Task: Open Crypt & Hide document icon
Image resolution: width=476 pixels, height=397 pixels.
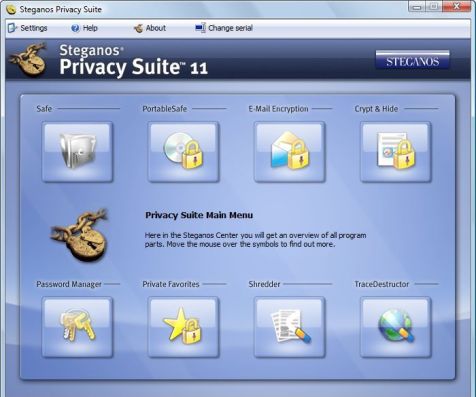Action: [396, 152]
